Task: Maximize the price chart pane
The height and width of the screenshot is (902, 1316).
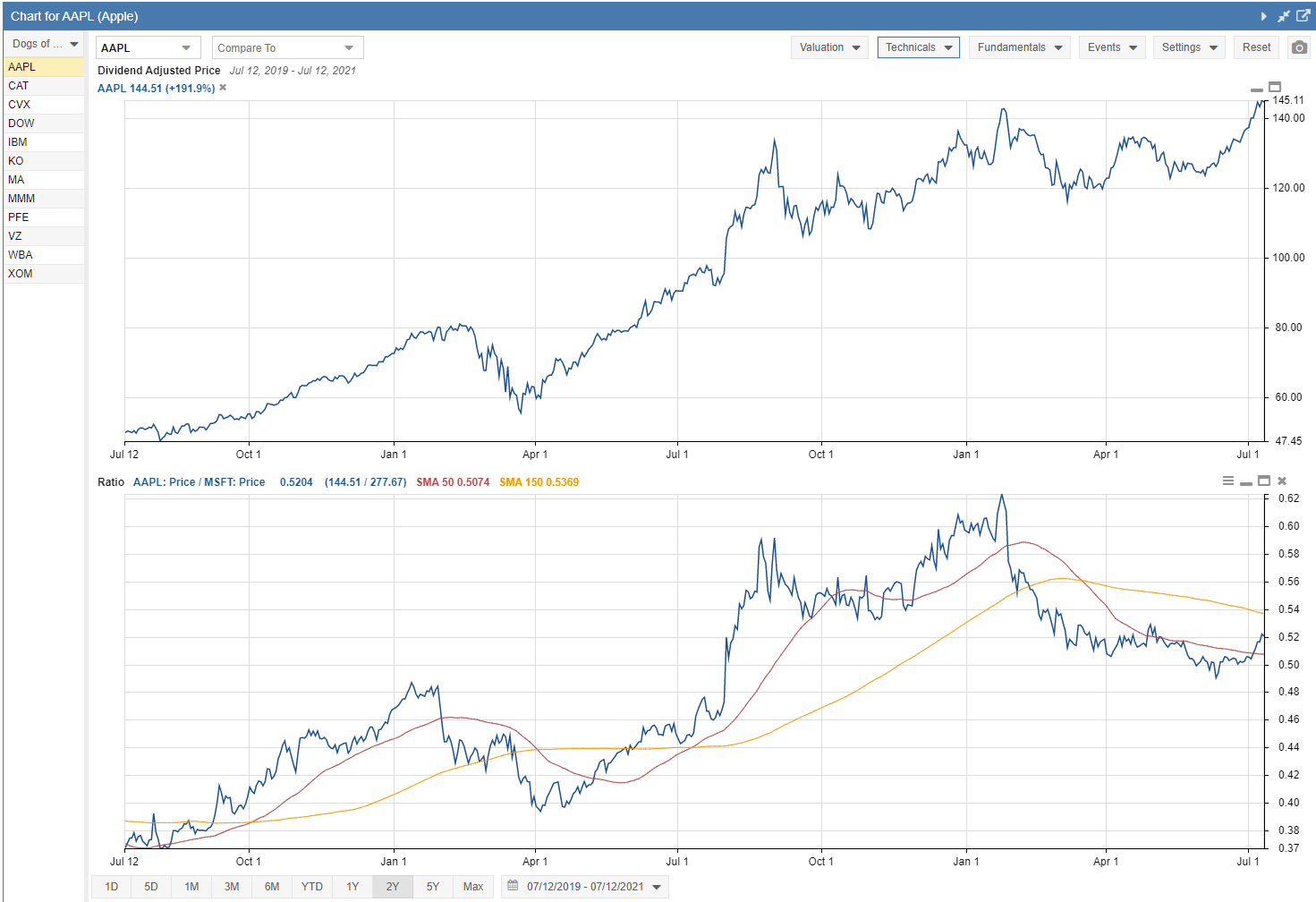Action: coord(1275,87)
